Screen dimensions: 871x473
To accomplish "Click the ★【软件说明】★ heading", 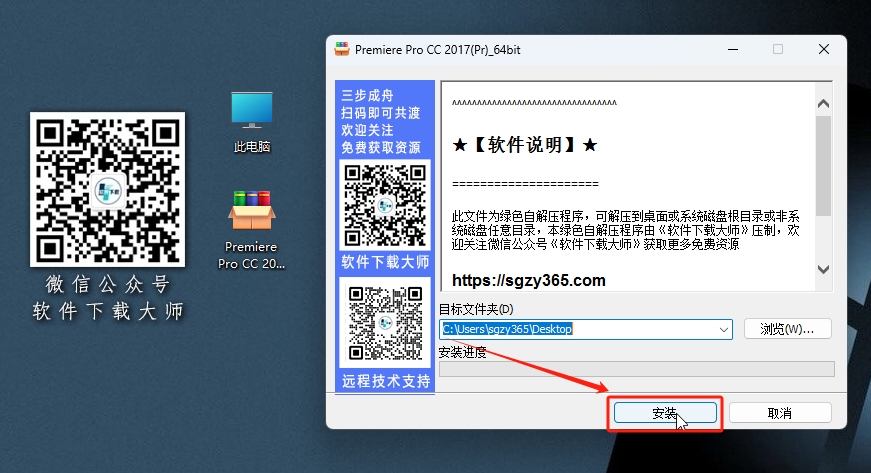I will [x=524, y=145].
